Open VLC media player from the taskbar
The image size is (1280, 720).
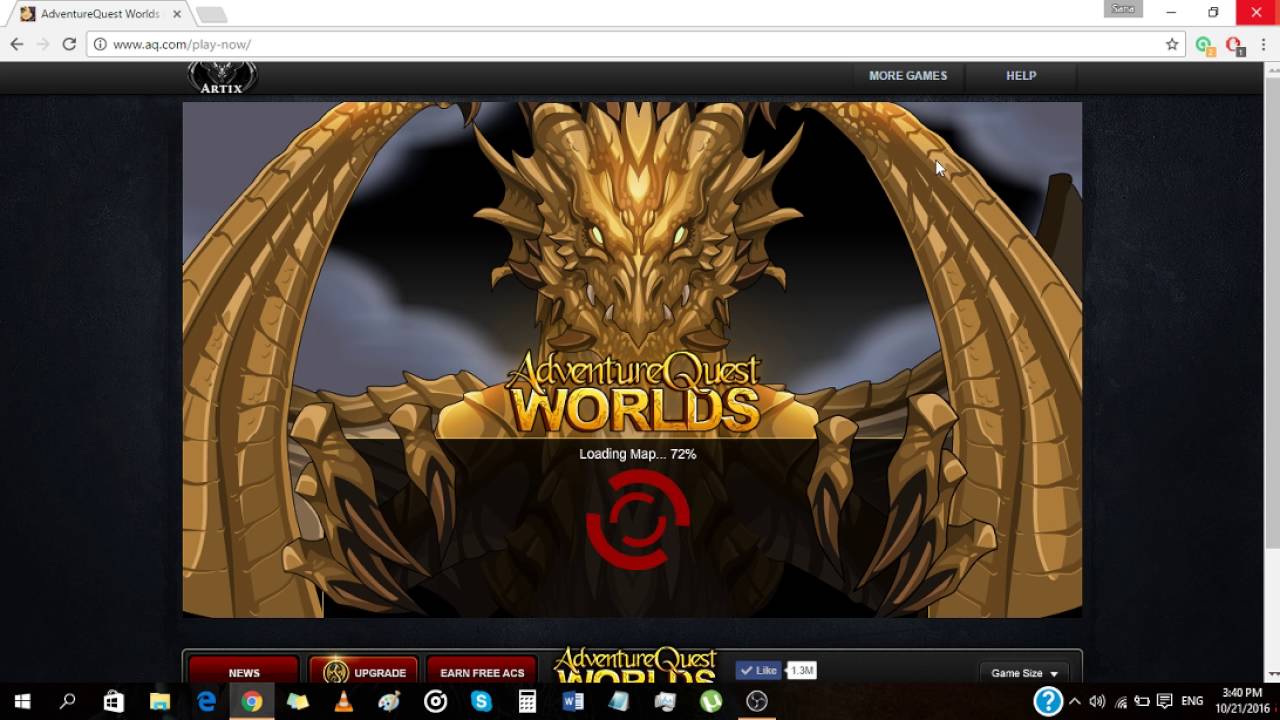pyautogui.click(x=343, y=702)
